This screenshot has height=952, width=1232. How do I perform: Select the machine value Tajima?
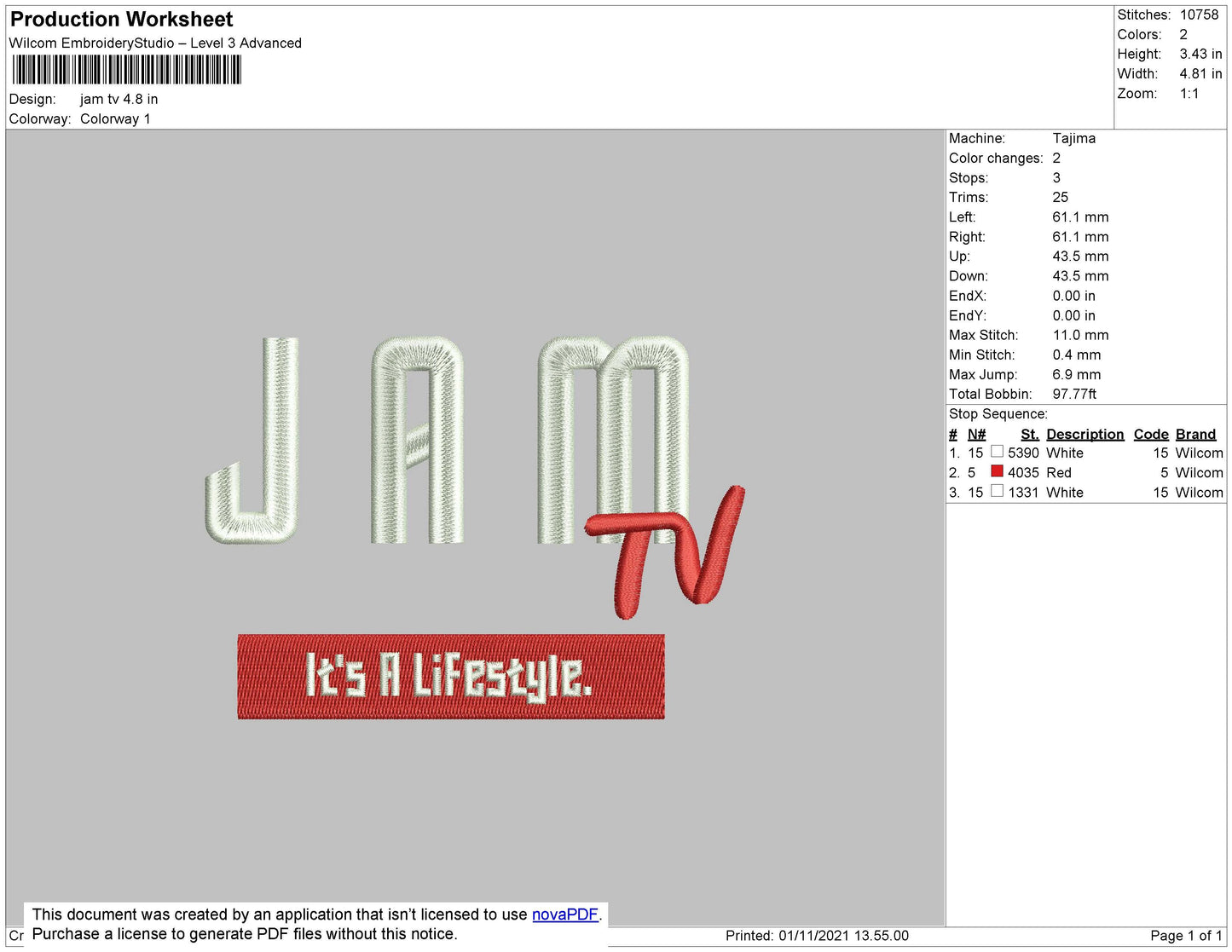click(1073, 138)
